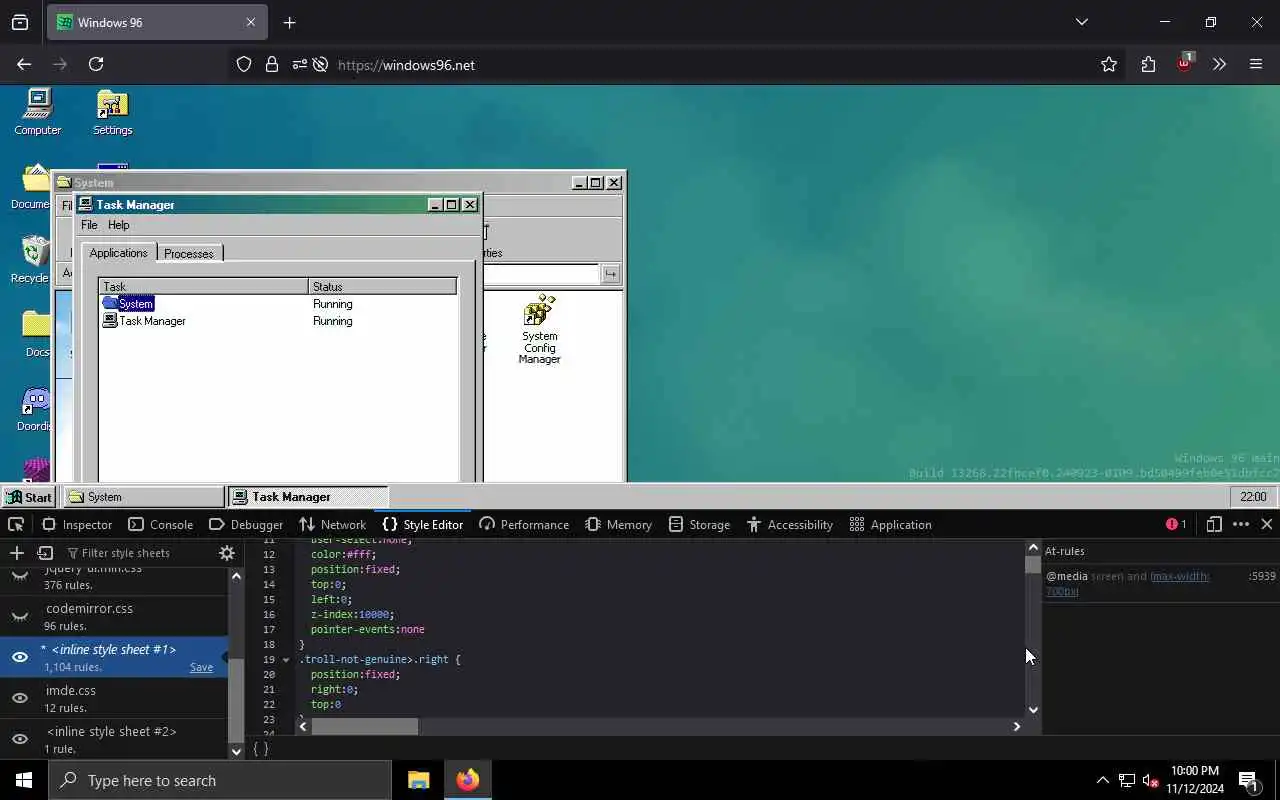The image size is (1280, 800).
Task: Open the Network tab in DevTools
Action: (333, 524)
